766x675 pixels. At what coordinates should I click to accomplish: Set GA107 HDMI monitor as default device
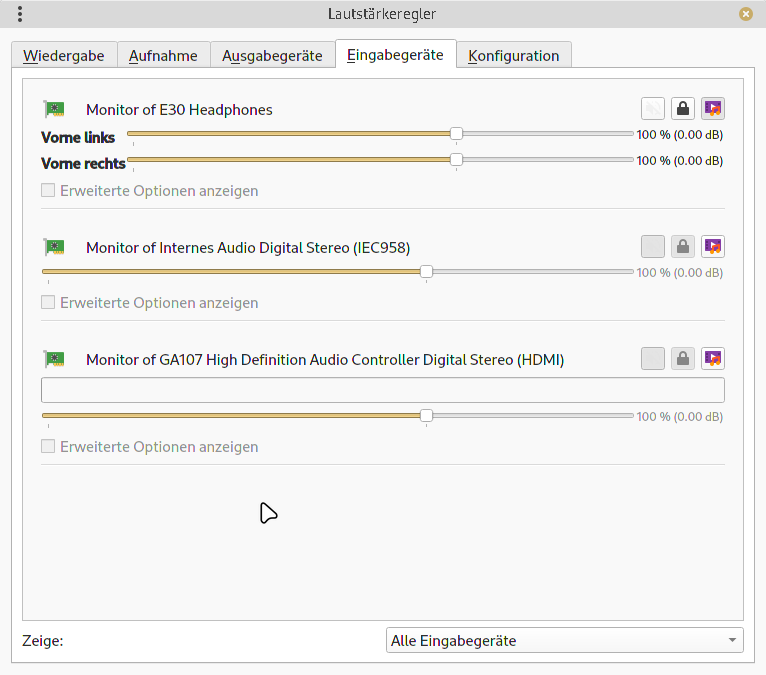coord(712,358)
